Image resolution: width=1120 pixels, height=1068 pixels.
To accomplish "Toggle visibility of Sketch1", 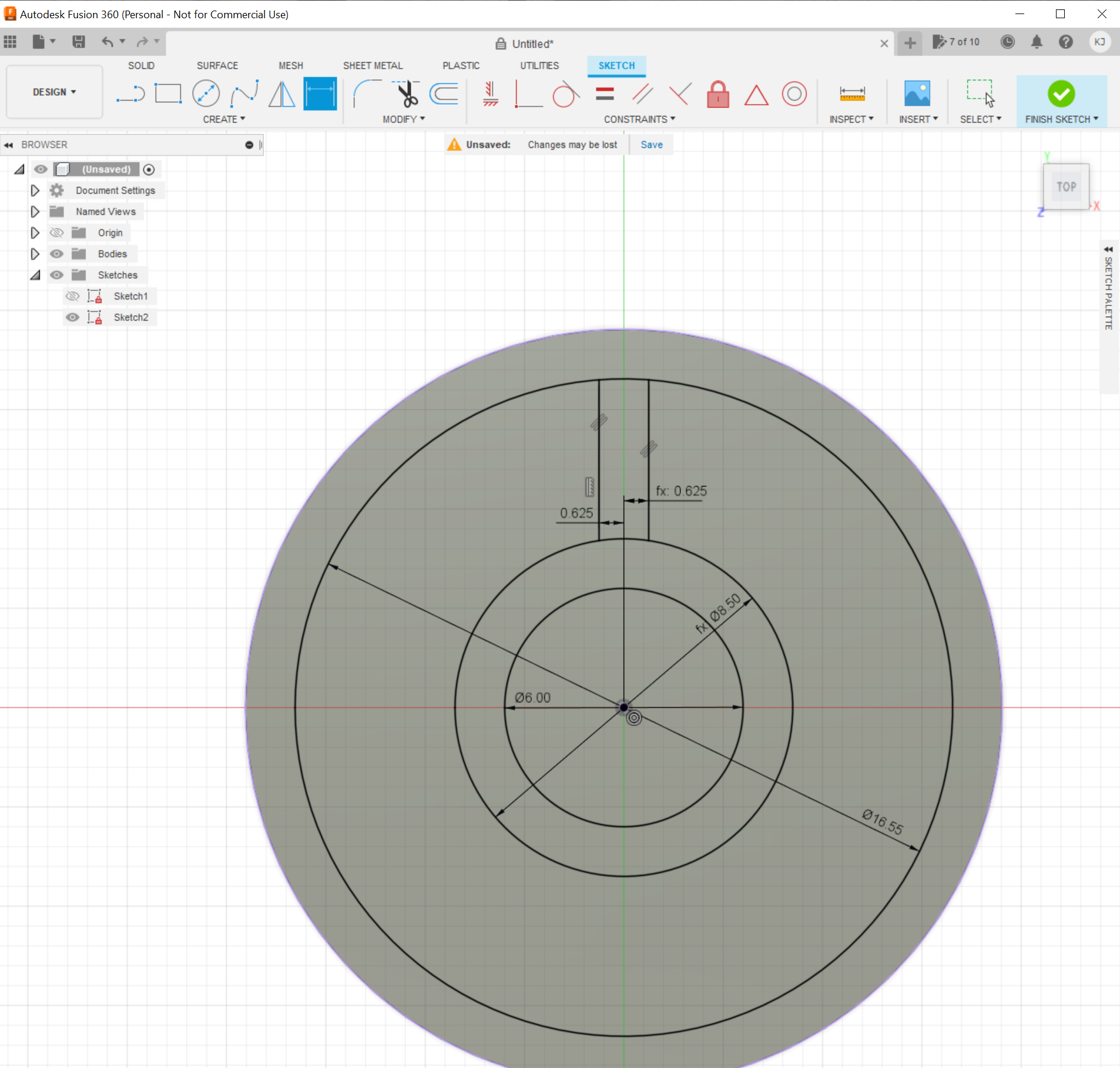I will (x=72, y=295).
